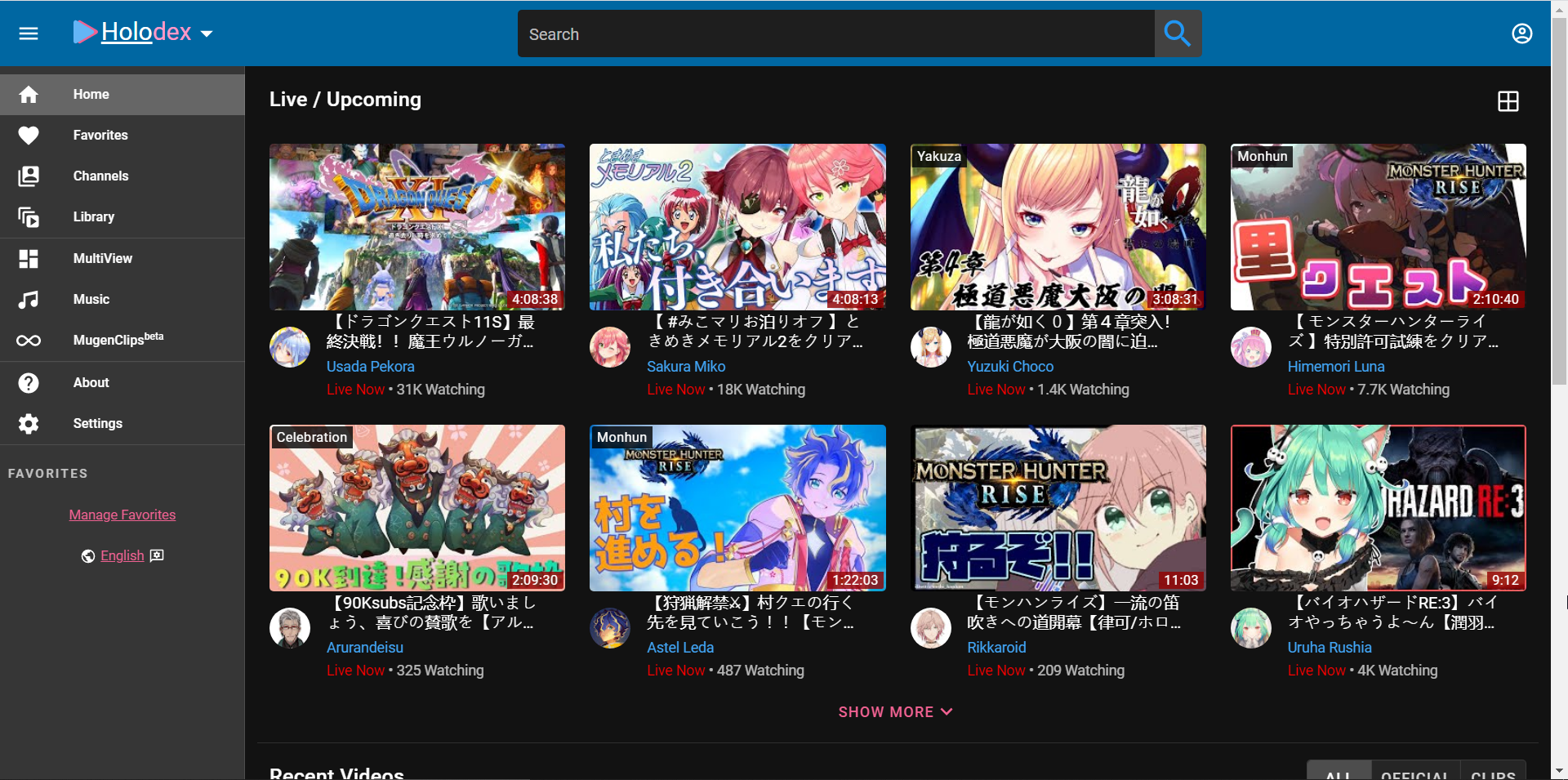Click the Celebration topic tag

click(x=311, y=437)
